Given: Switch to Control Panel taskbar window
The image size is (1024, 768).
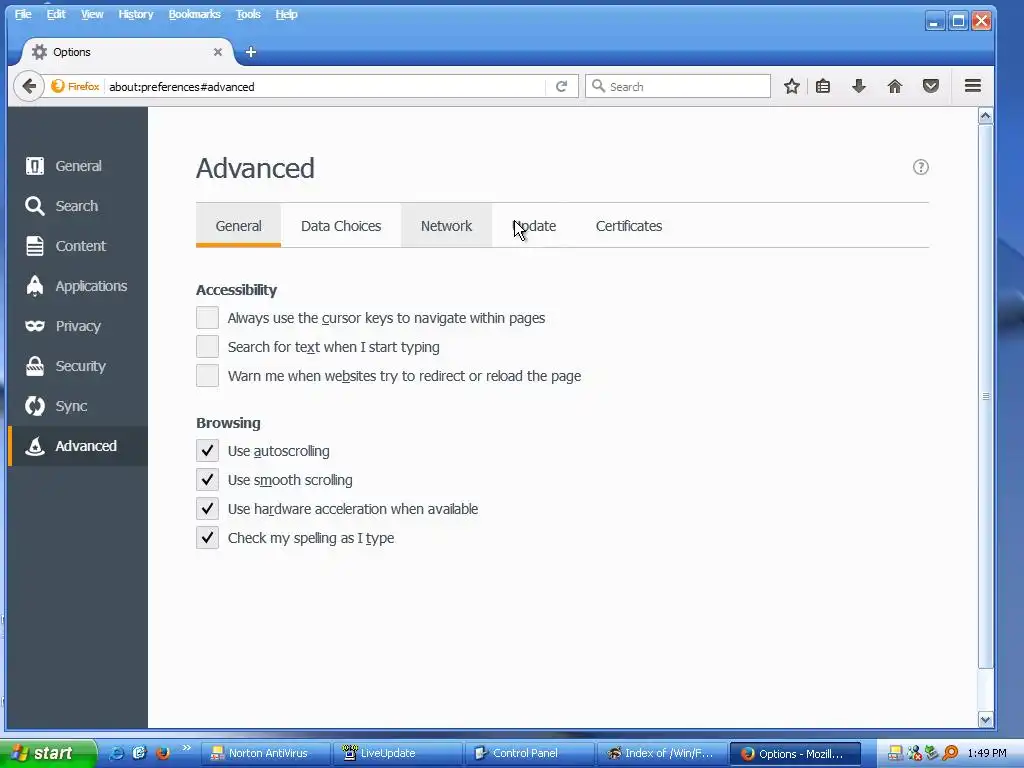Looking at the screenshot, I should (x=530, y=753).
